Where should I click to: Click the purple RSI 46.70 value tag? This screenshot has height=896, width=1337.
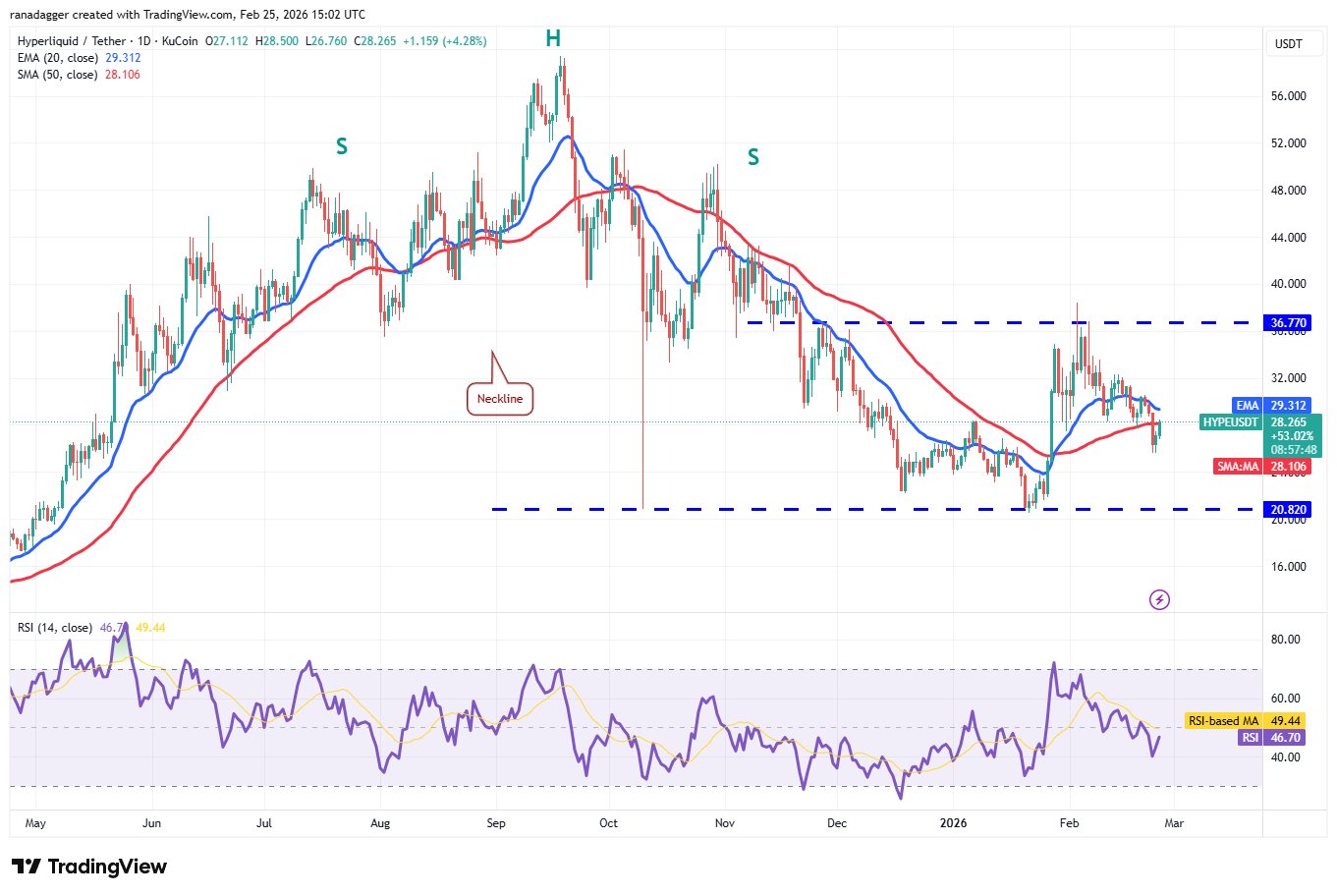click(1251, 738)
